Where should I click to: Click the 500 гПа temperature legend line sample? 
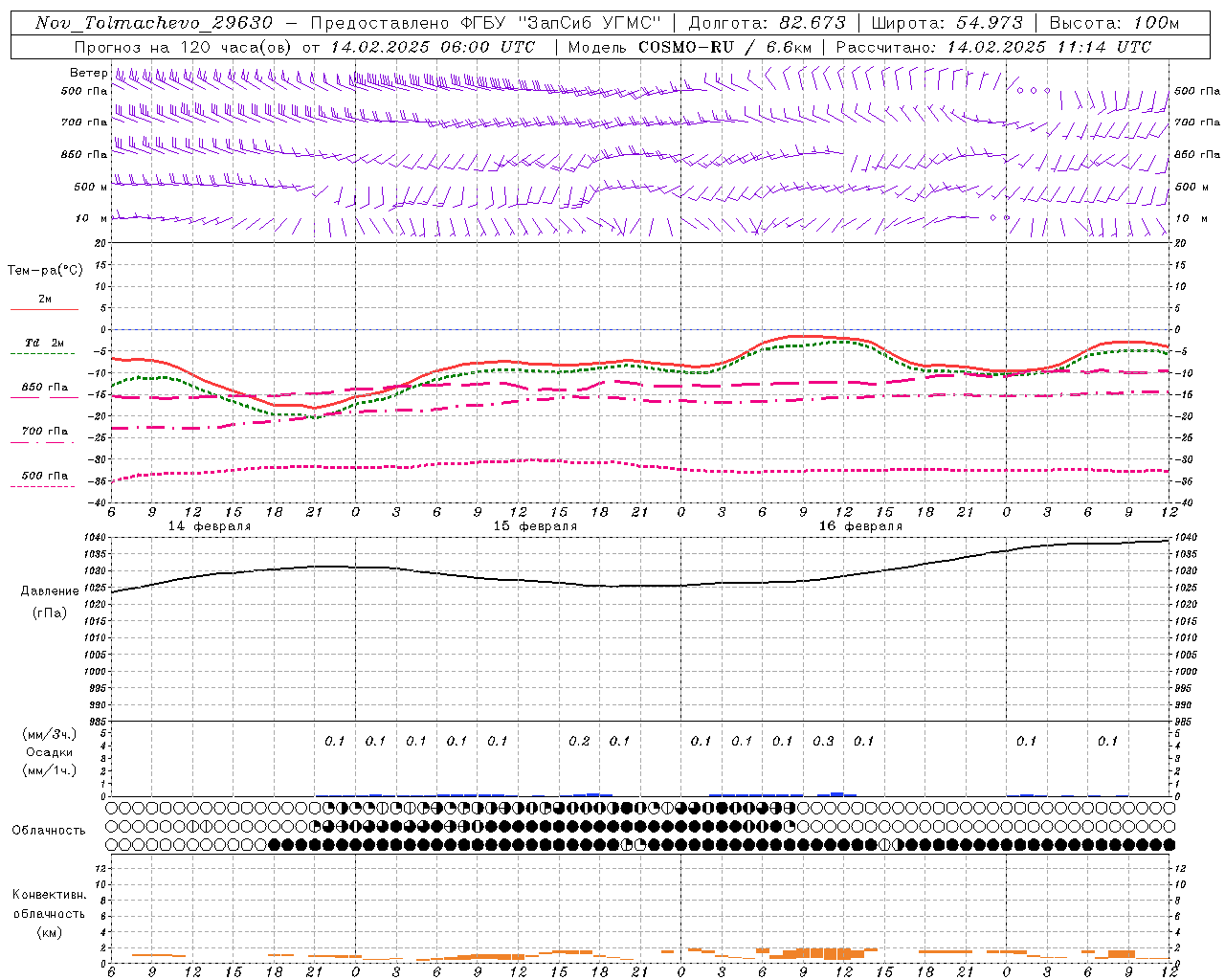[x=42, y=486]
